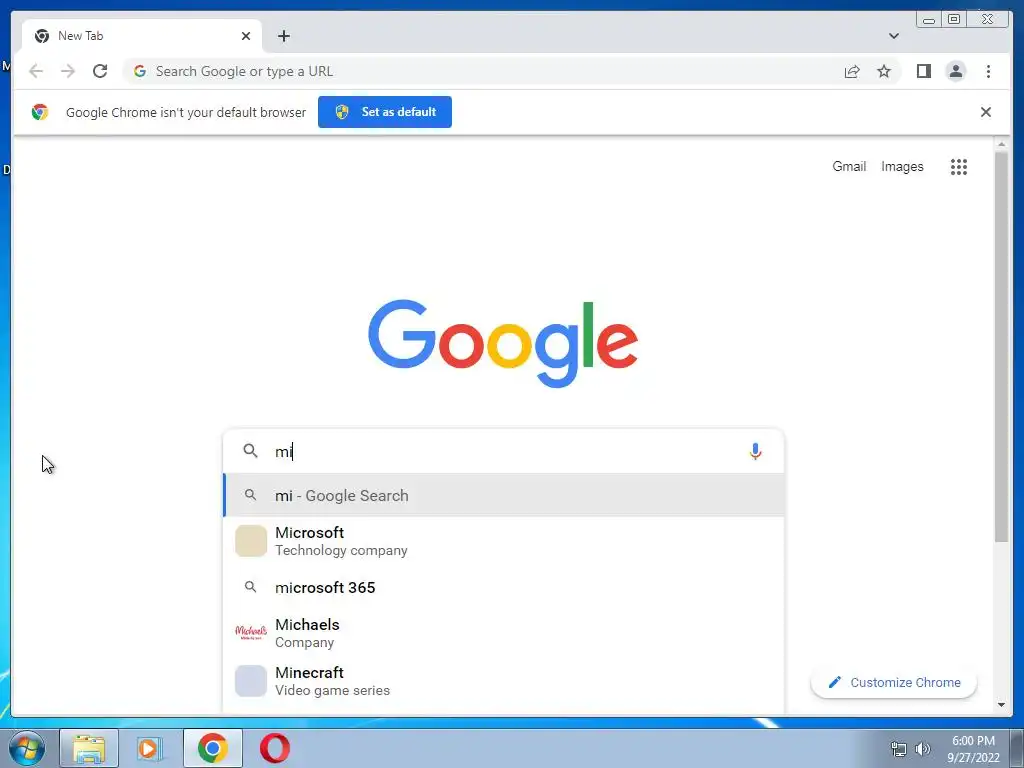Click the browser back arrow
The height and width of the screenshot is (768, 1024).
click(x=36, y=71)
